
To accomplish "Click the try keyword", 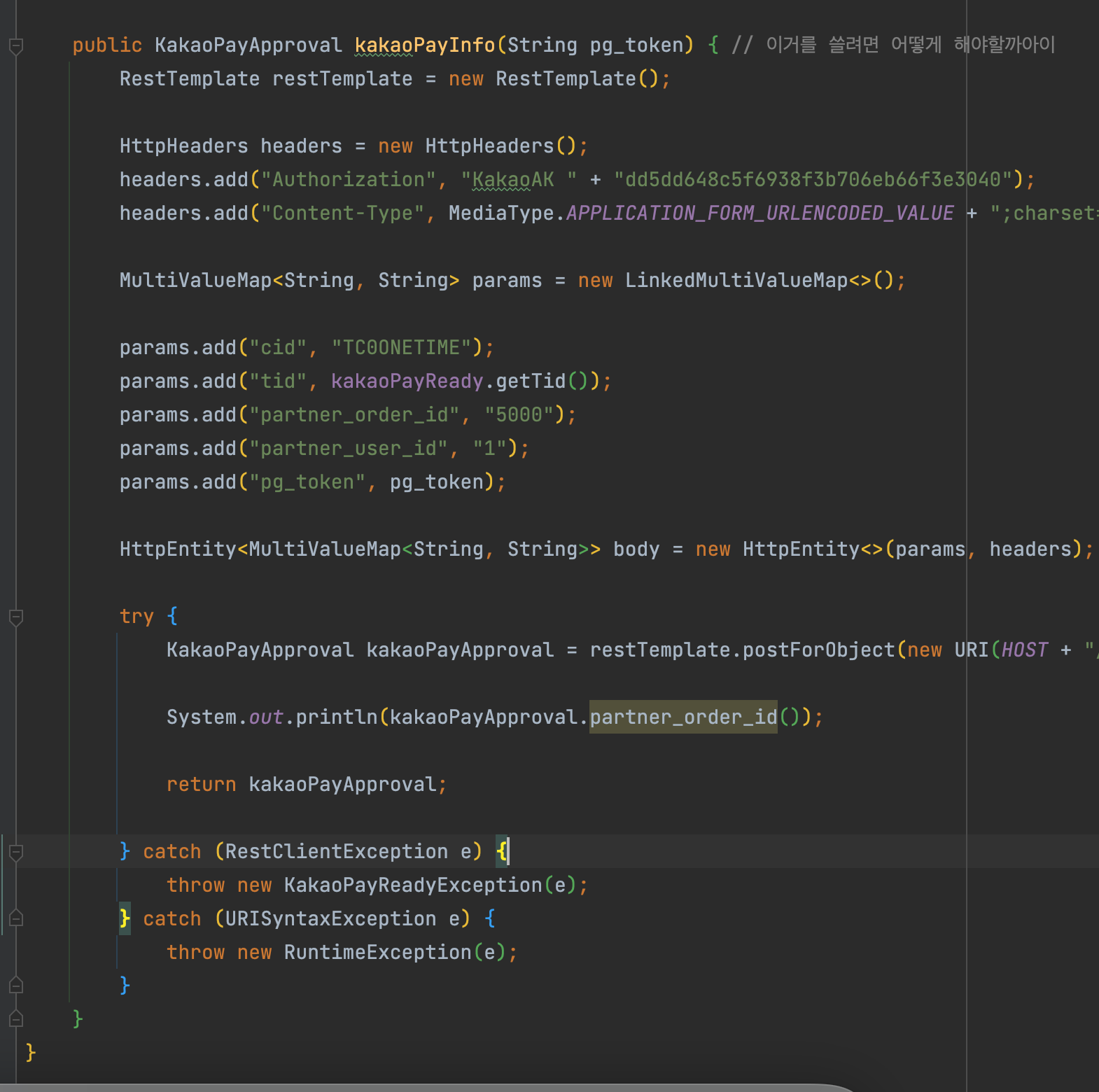I will [136, 616].
